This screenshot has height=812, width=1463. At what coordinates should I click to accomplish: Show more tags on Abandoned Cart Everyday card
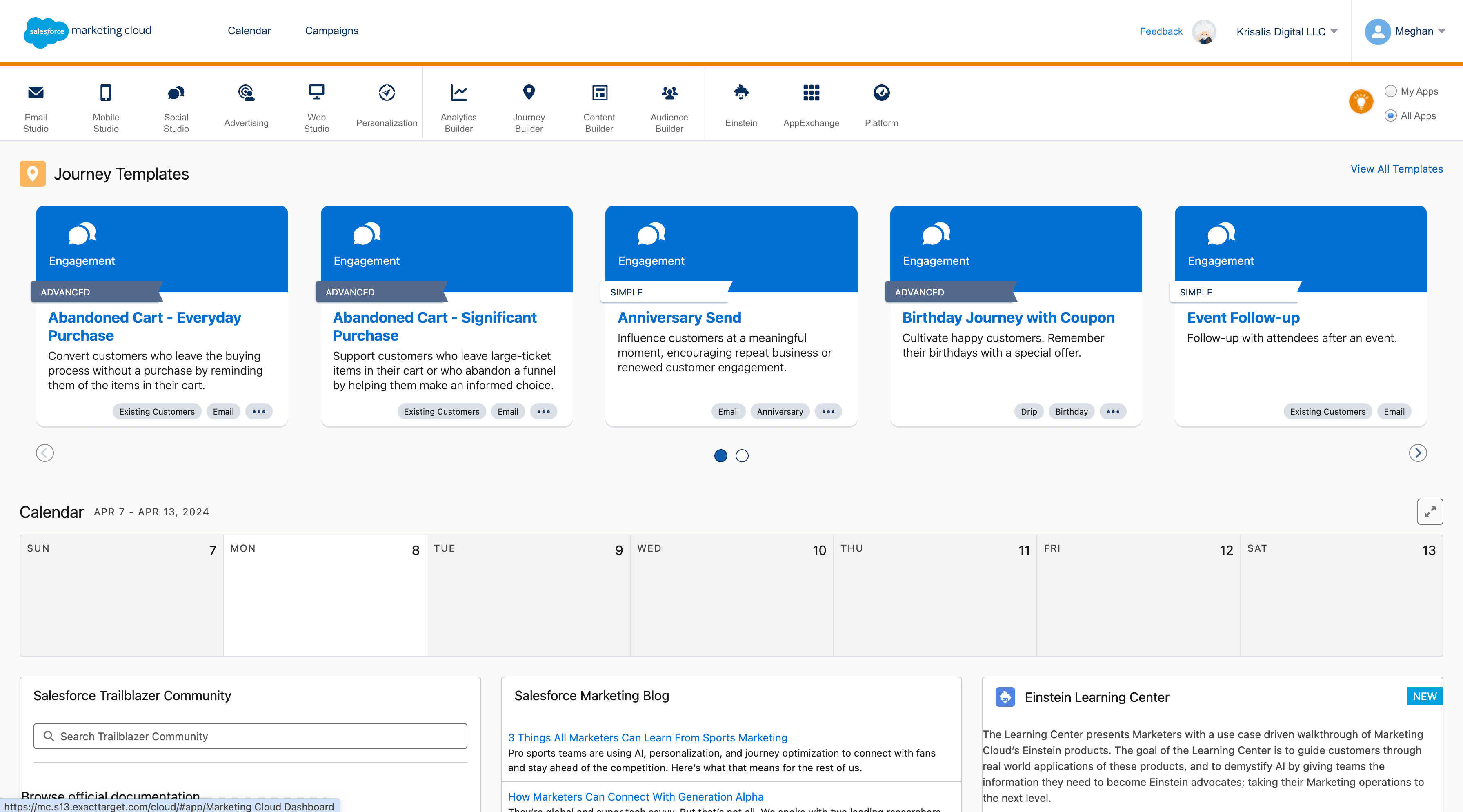258,411
